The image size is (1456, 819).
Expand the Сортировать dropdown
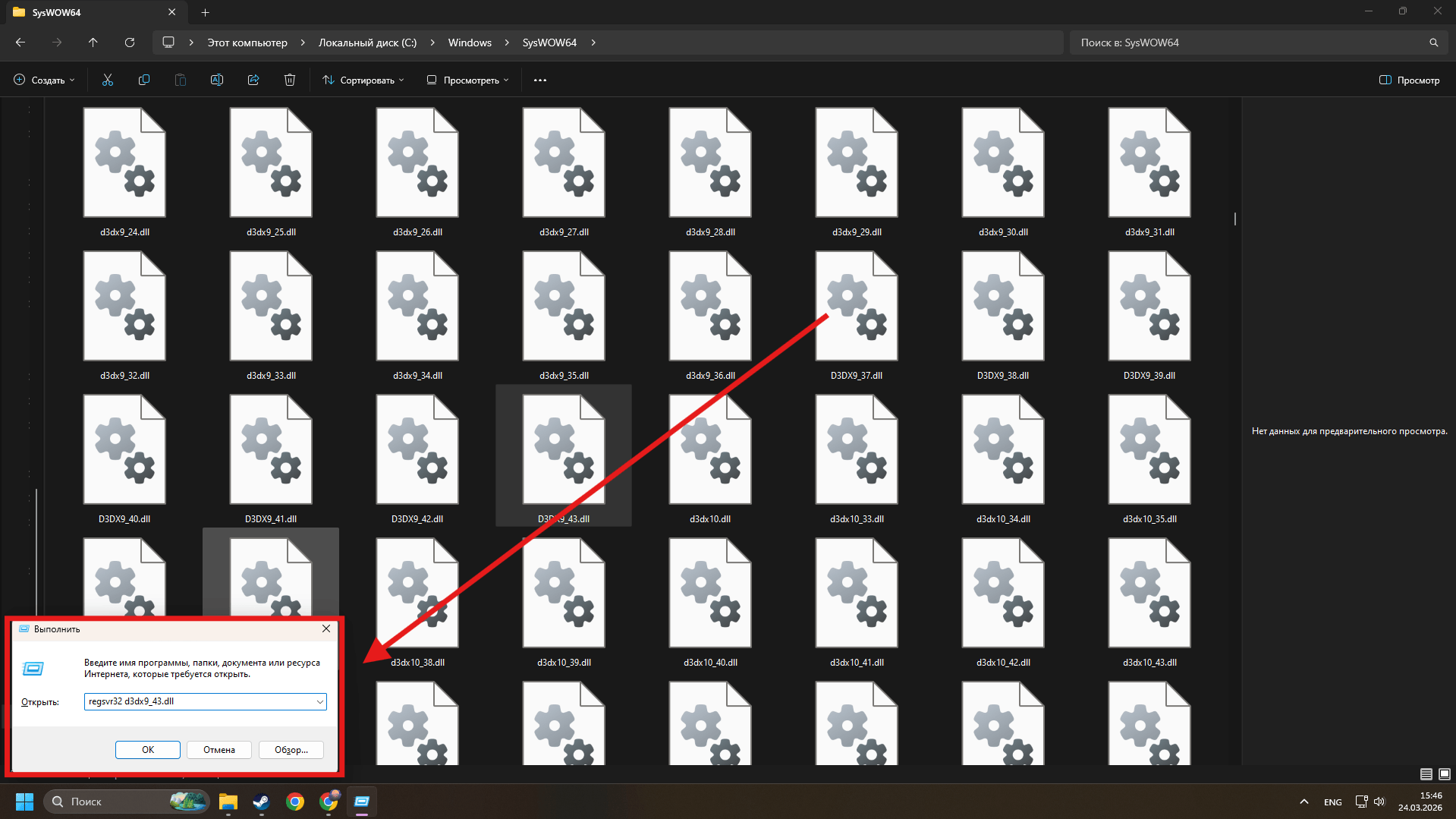363,80
